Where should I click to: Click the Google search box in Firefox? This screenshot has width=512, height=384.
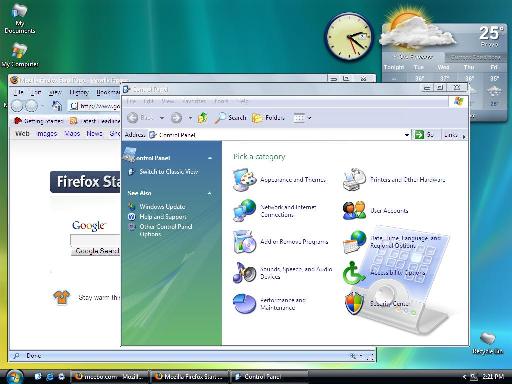coord(95,240)
